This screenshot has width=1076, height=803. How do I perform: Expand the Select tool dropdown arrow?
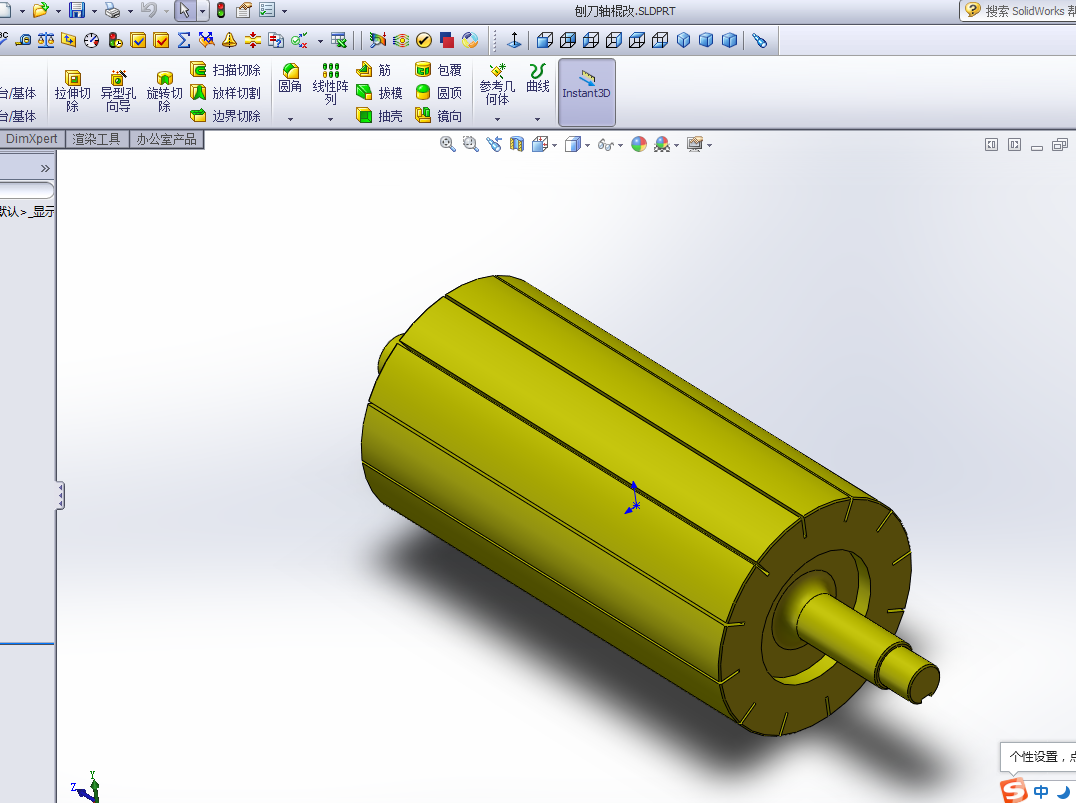point(202,11)
